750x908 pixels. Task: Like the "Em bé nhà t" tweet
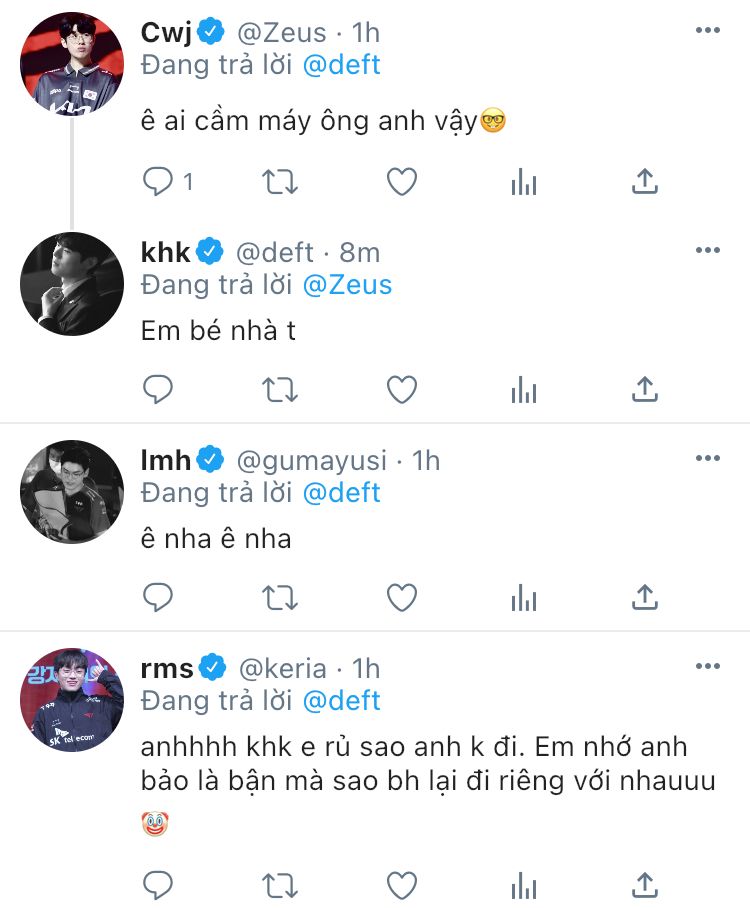pos(402,389)
